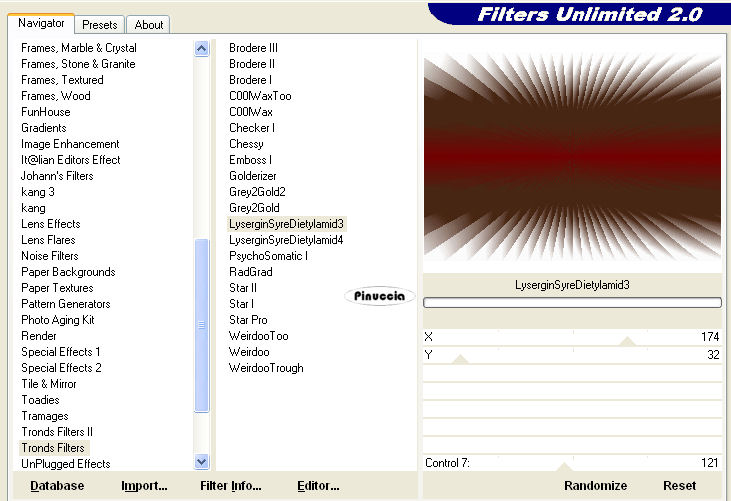Select Photo Aging Kit category
Screen dimensions: 731x501
[58, 320]
